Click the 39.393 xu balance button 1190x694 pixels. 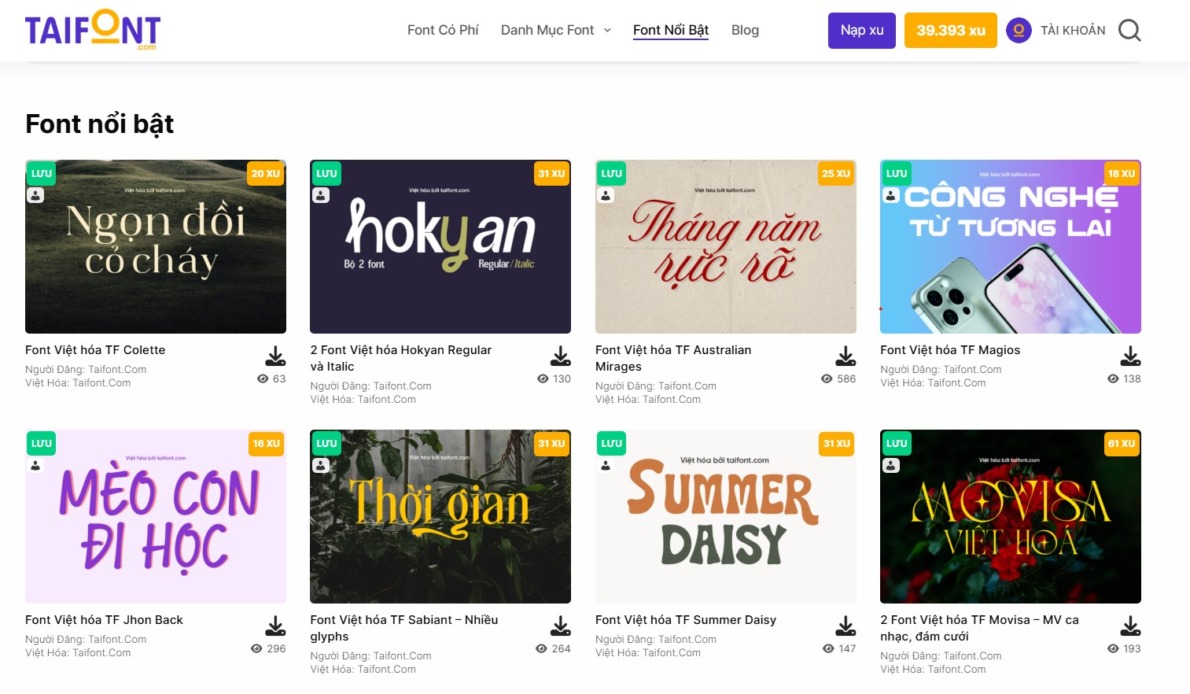tap(950, 30)
